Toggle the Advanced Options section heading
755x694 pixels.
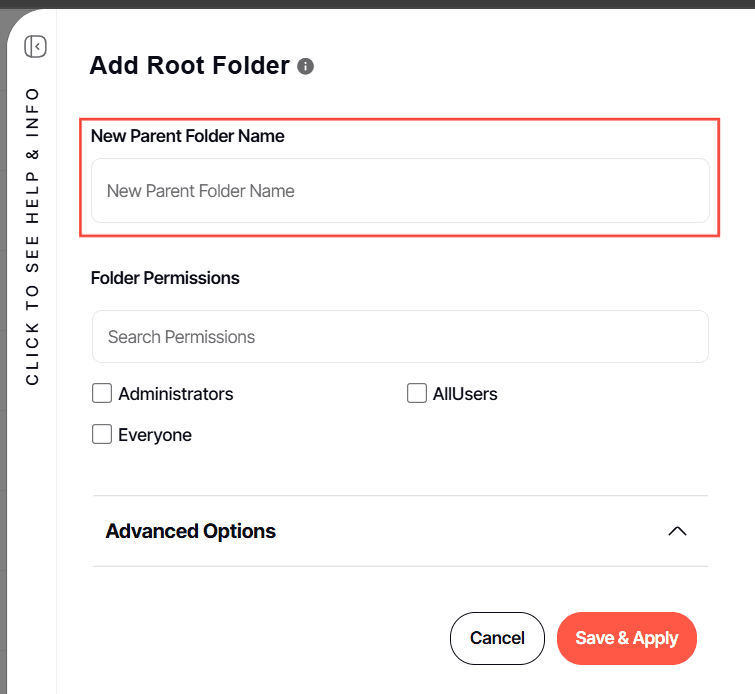(191, 531)
